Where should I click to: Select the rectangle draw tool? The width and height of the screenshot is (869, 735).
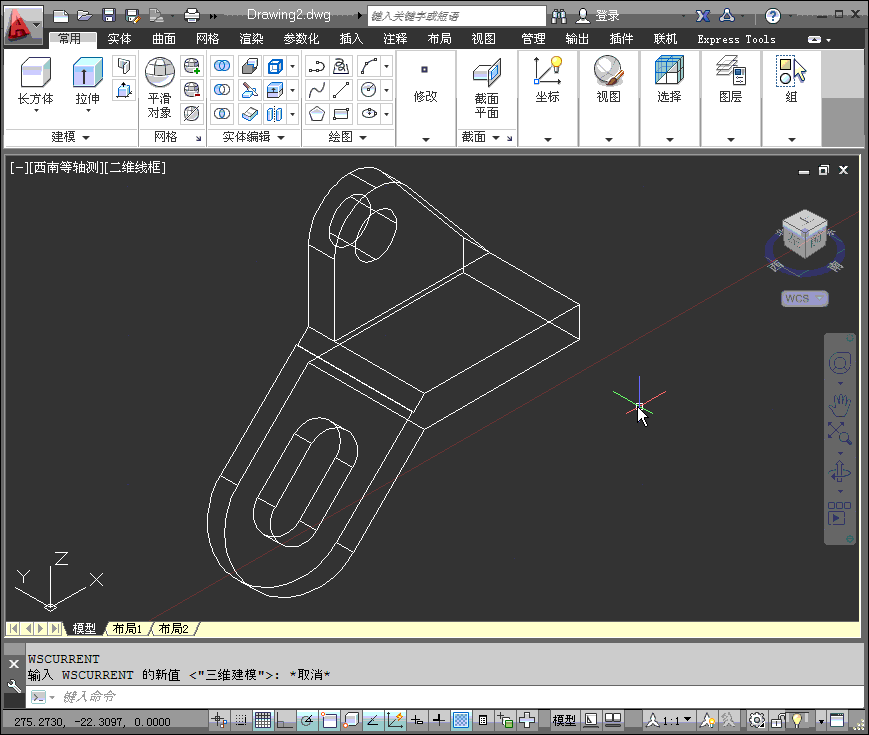coord(341,114)
